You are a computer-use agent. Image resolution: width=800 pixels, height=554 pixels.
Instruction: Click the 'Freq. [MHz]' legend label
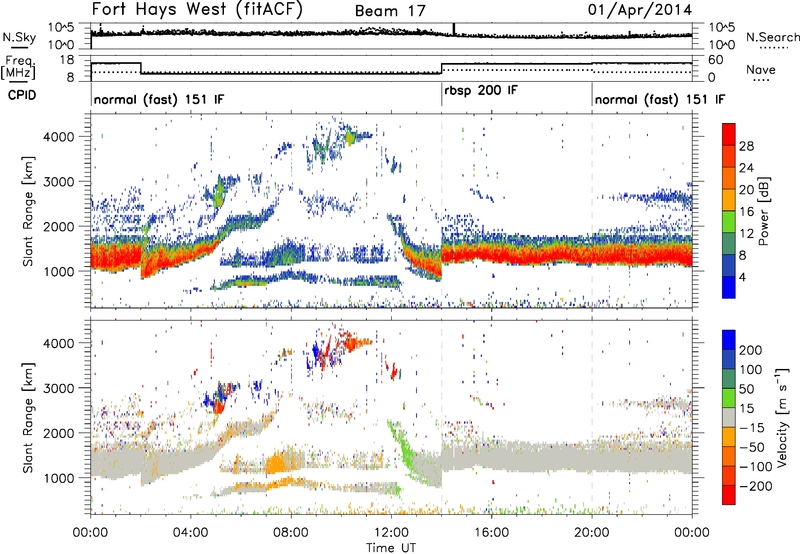(x=18, y=68)
